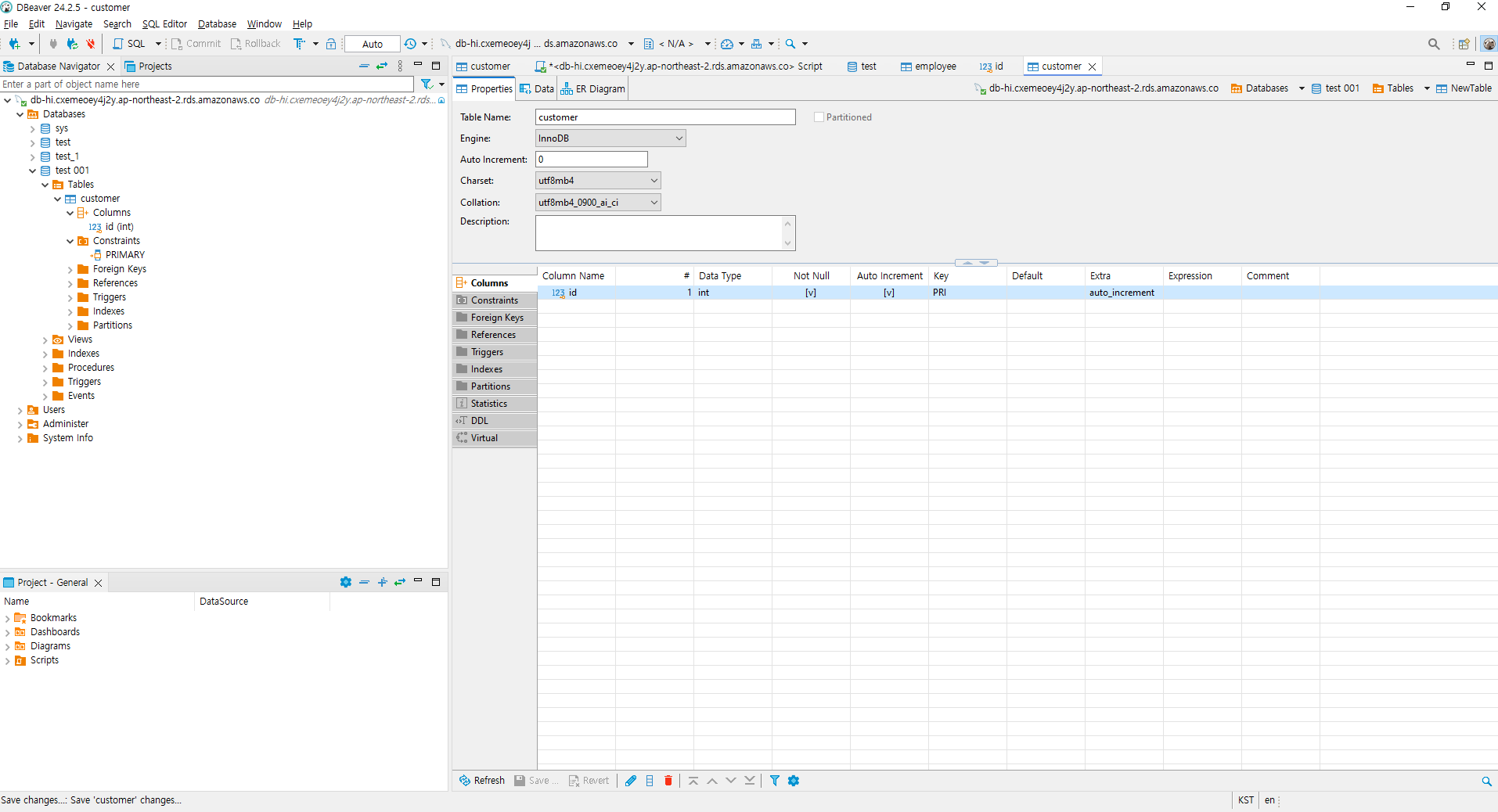Image resolution: width=1498 pixels, height=812 pixels.
Task: Click the magnifier search icon in the main toolbar
Action: coord(790,44)
